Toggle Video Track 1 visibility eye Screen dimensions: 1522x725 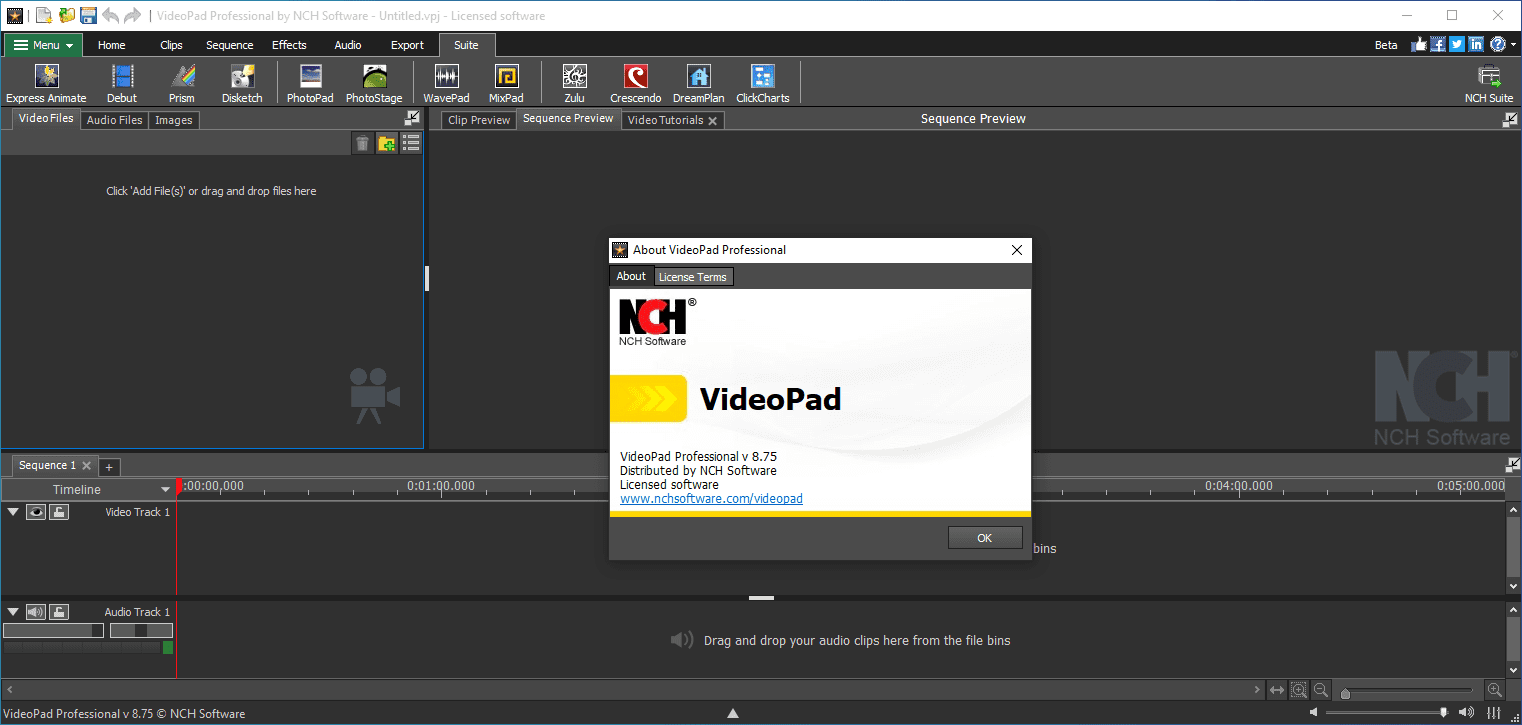pyautogui.click(x=36, y=512)
